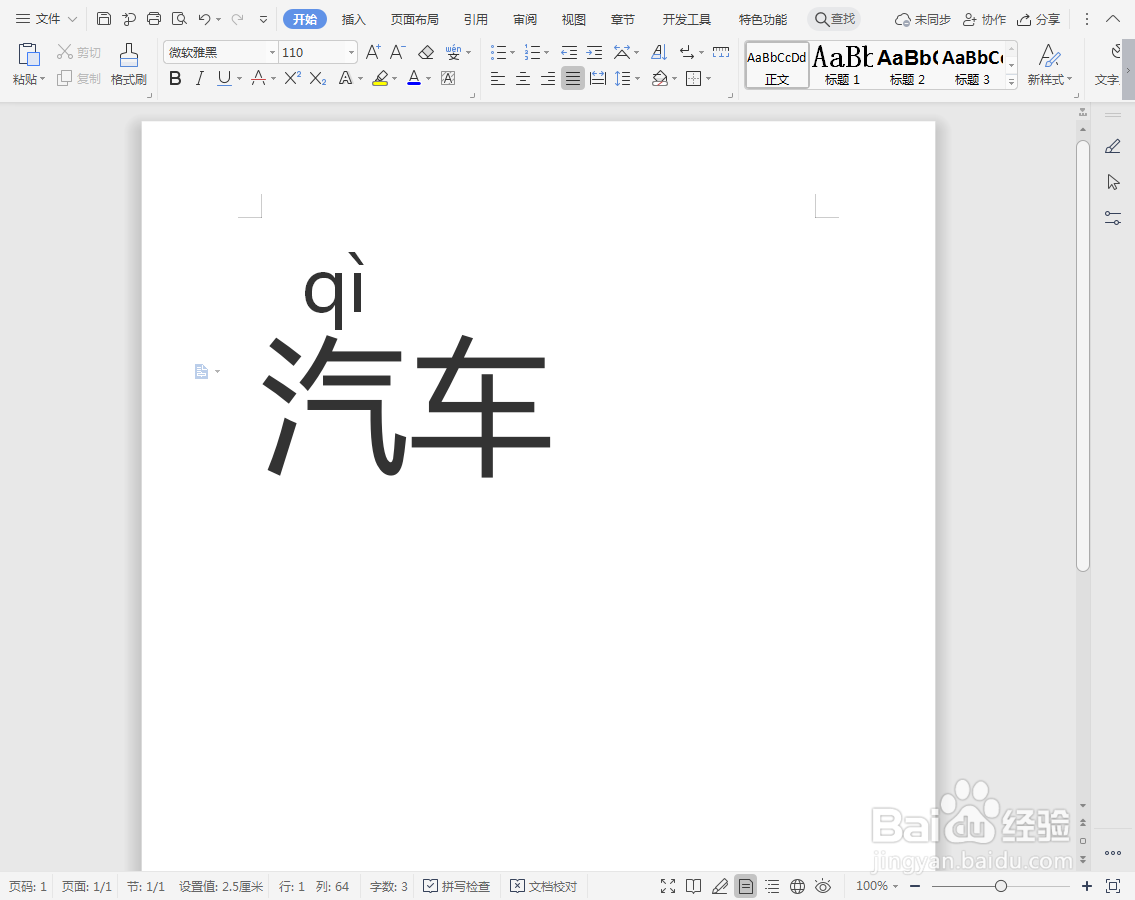
Task: Expand styles gallery more arrow
Action: (1011, 82)
